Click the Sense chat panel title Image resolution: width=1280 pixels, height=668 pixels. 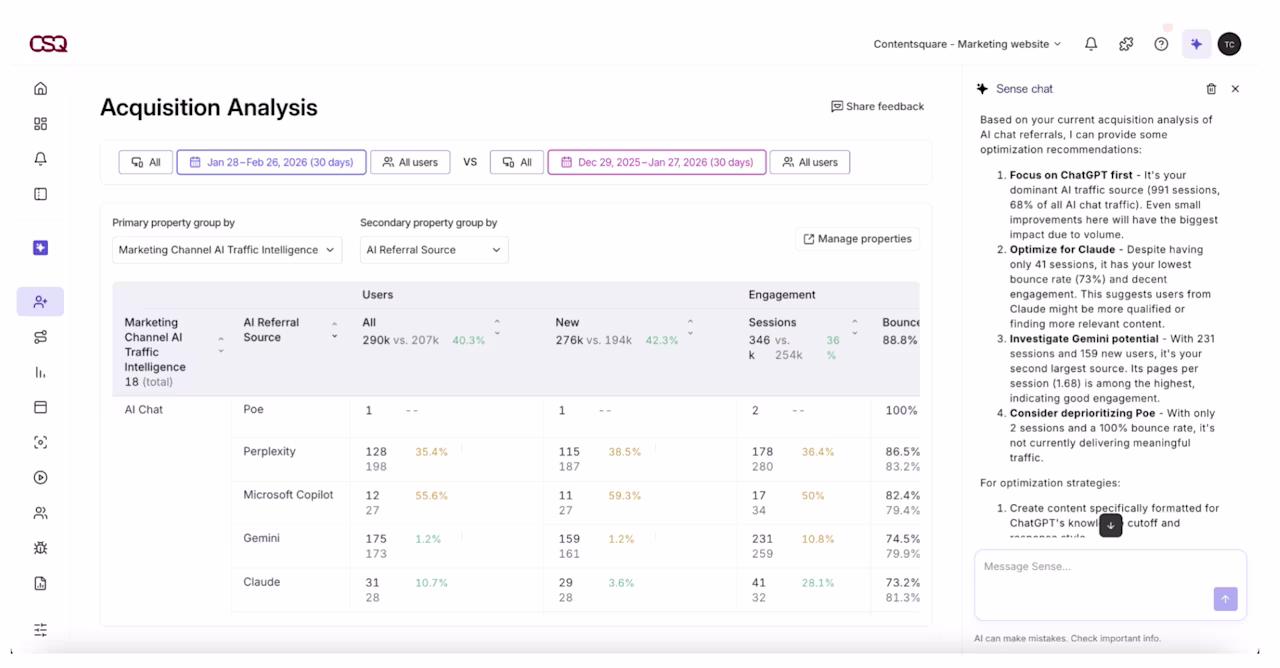[x=1024, y=89]
